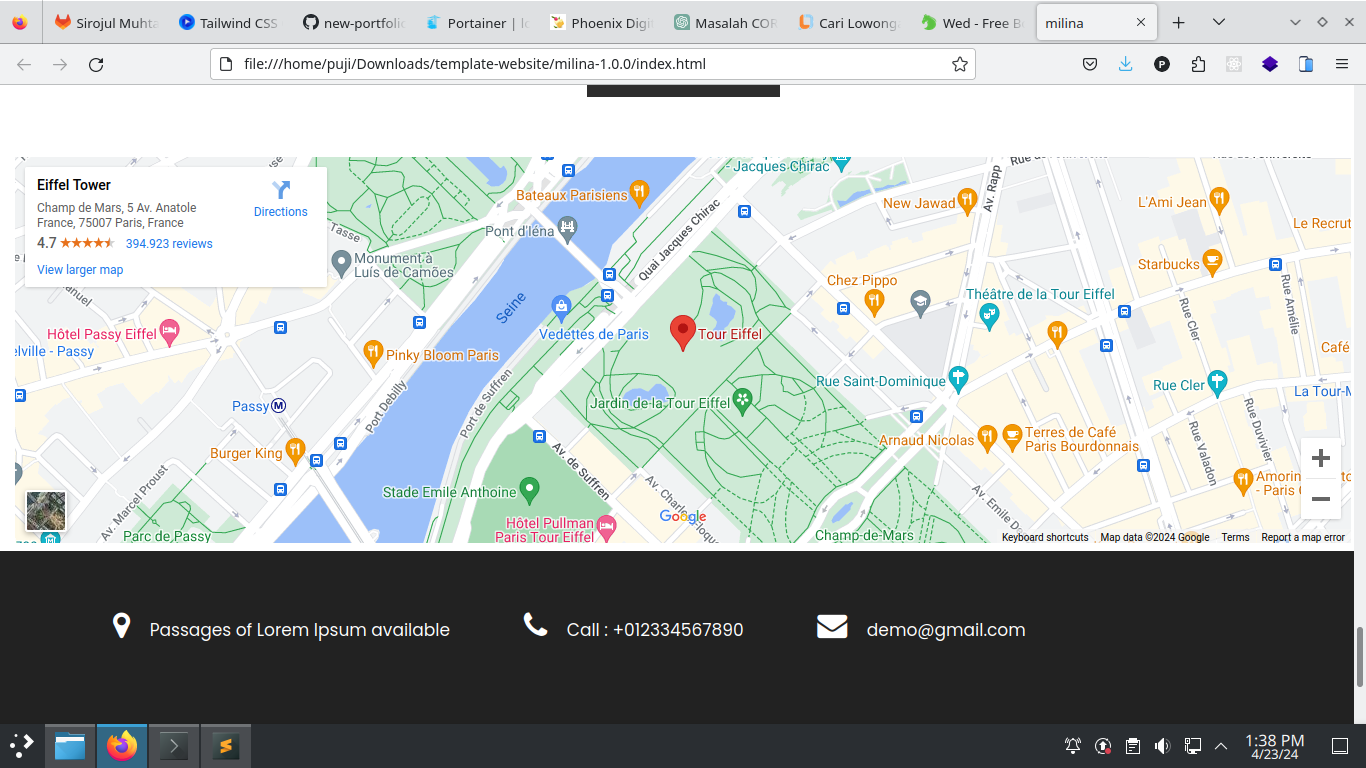Click the Rue Cler teal marker
Image resolution: width=1366 pixels, height=768 pixels.
(x=1217, y=383)
